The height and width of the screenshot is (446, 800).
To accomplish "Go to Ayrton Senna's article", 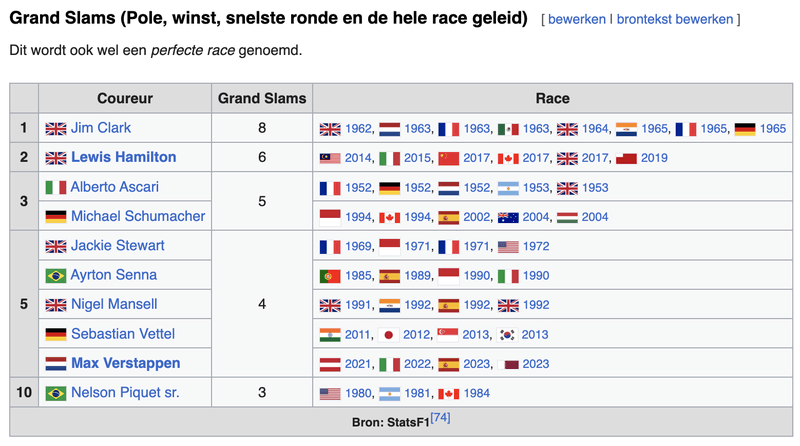I will 114,275.
